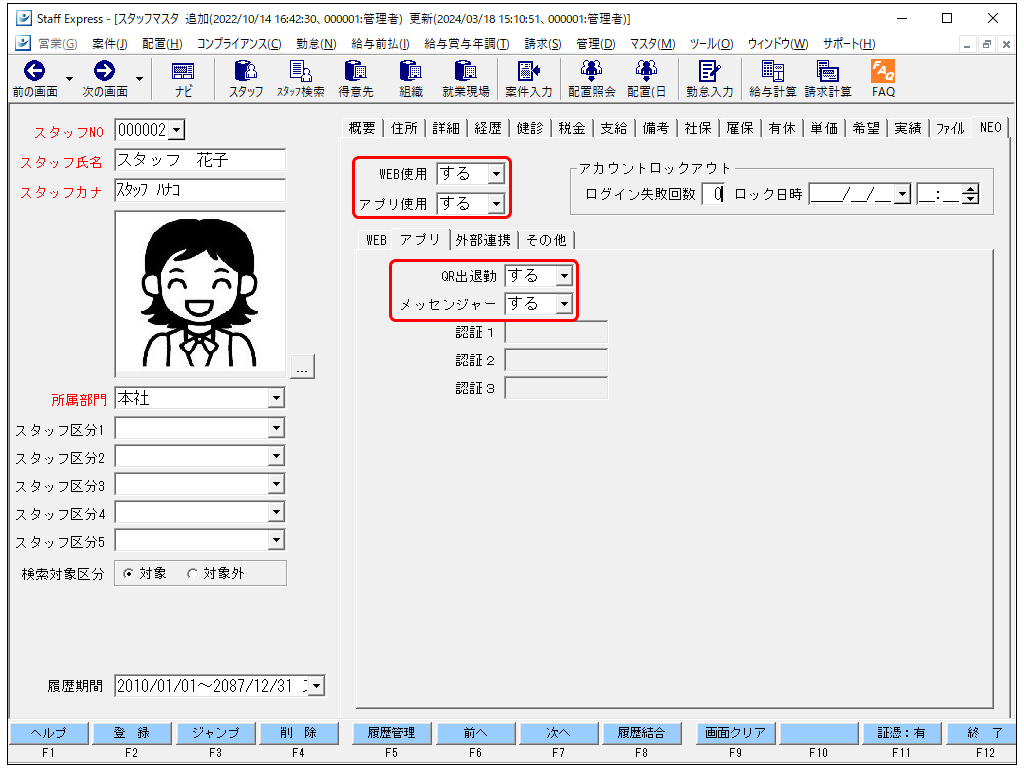The image size is (1024, 768).
Task: Open the メッセンジャー dropdown
Action: pyautogui.click(x=564, y=304)
